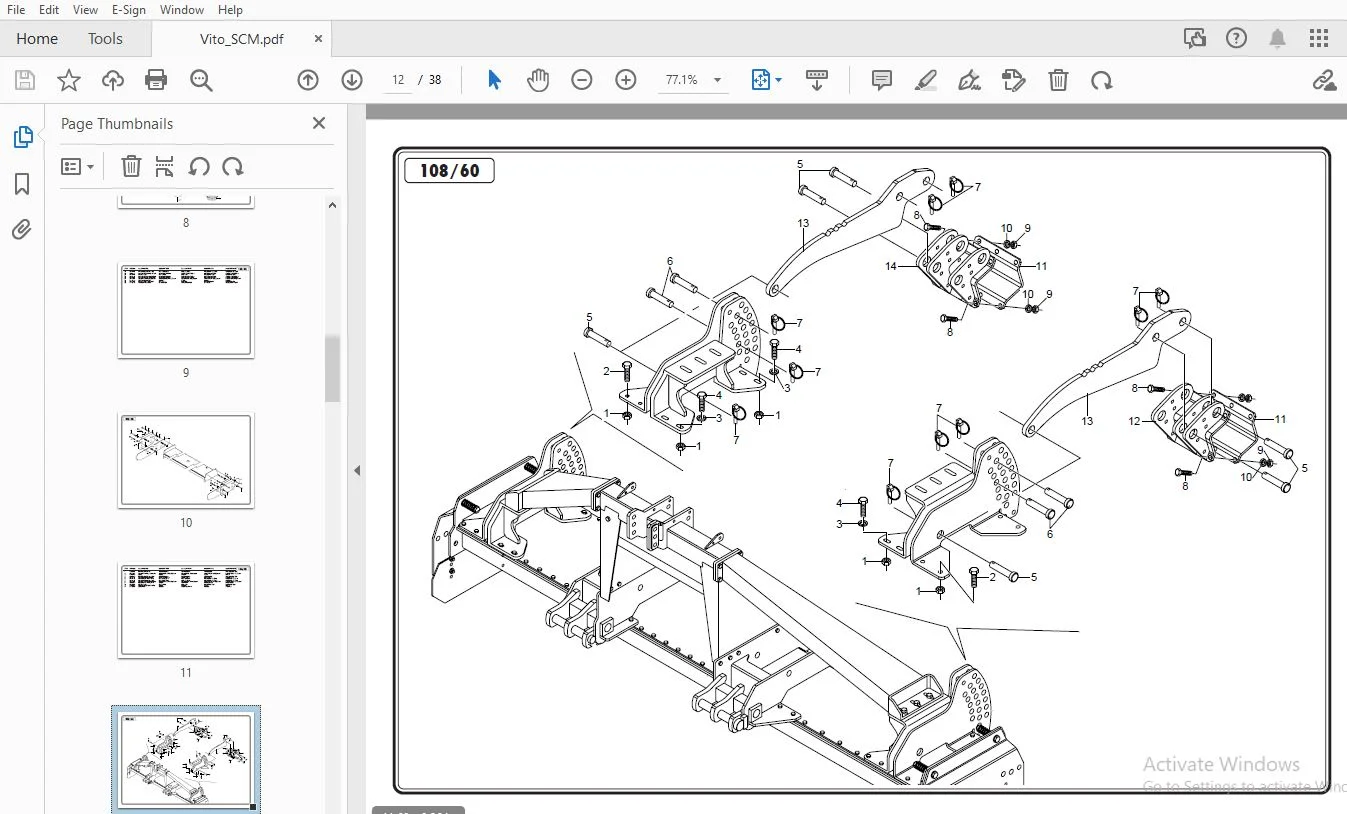Viewport: 1347px width, 814px height.
Task: Close the Page Thumbnails panel
Action: click(319, 123)
